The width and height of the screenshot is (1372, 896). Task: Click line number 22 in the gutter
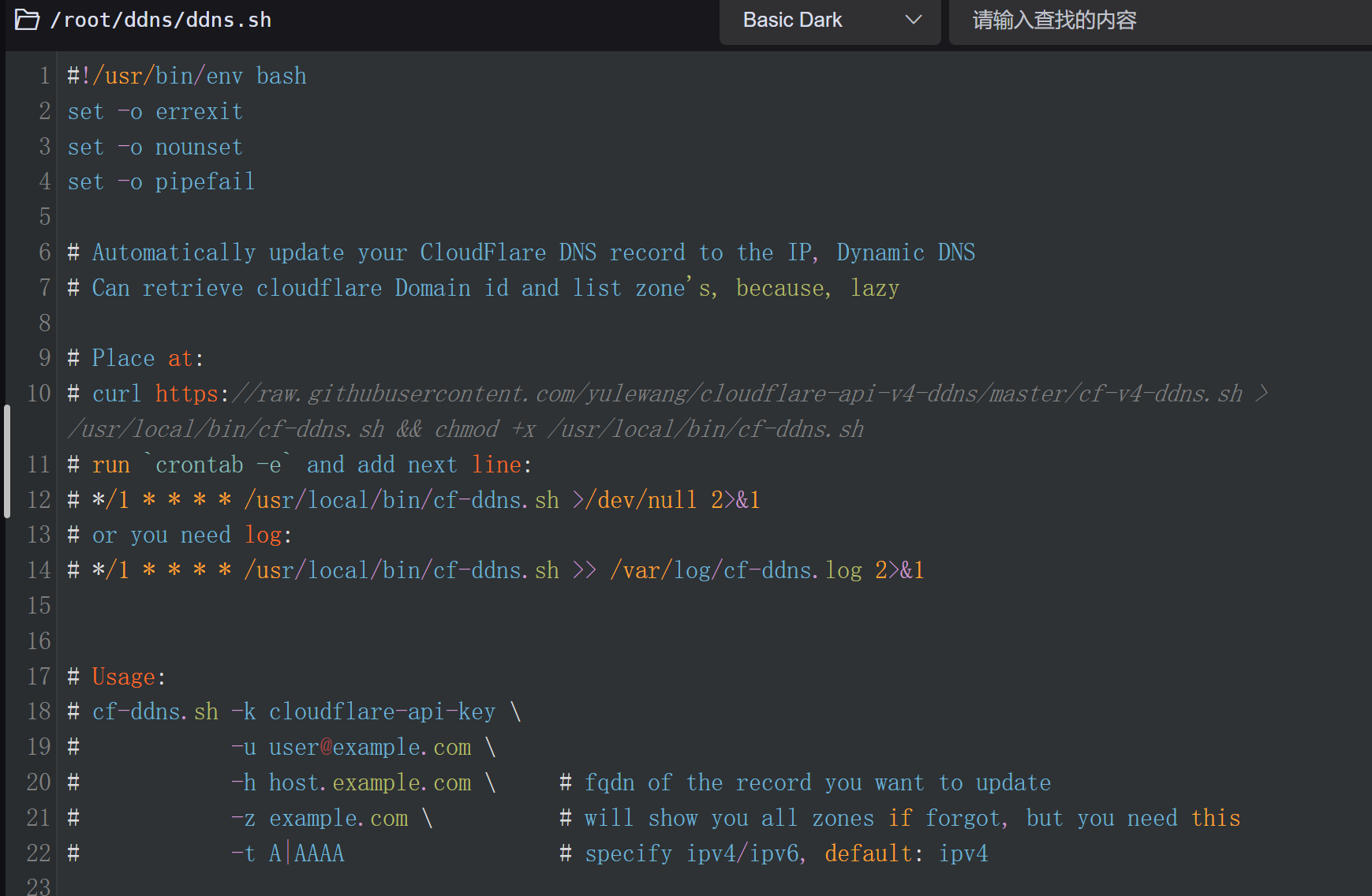pos(39,853)
